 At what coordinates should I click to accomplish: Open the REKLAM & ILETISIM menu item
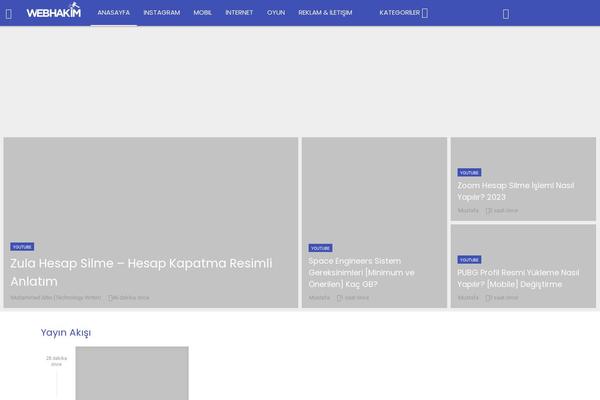click(325, 13)
